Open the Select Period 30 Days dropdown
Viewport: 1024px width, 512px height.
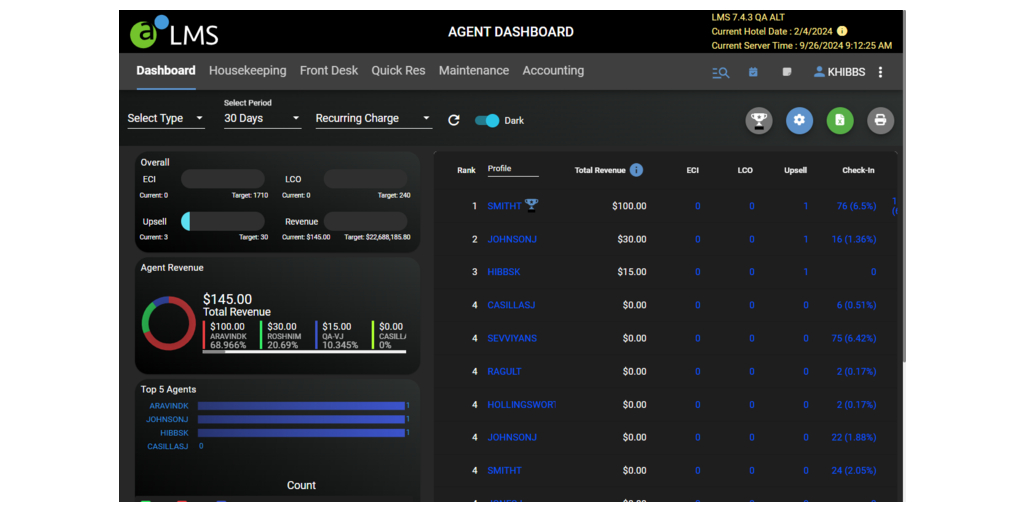[x=262, y=118]
